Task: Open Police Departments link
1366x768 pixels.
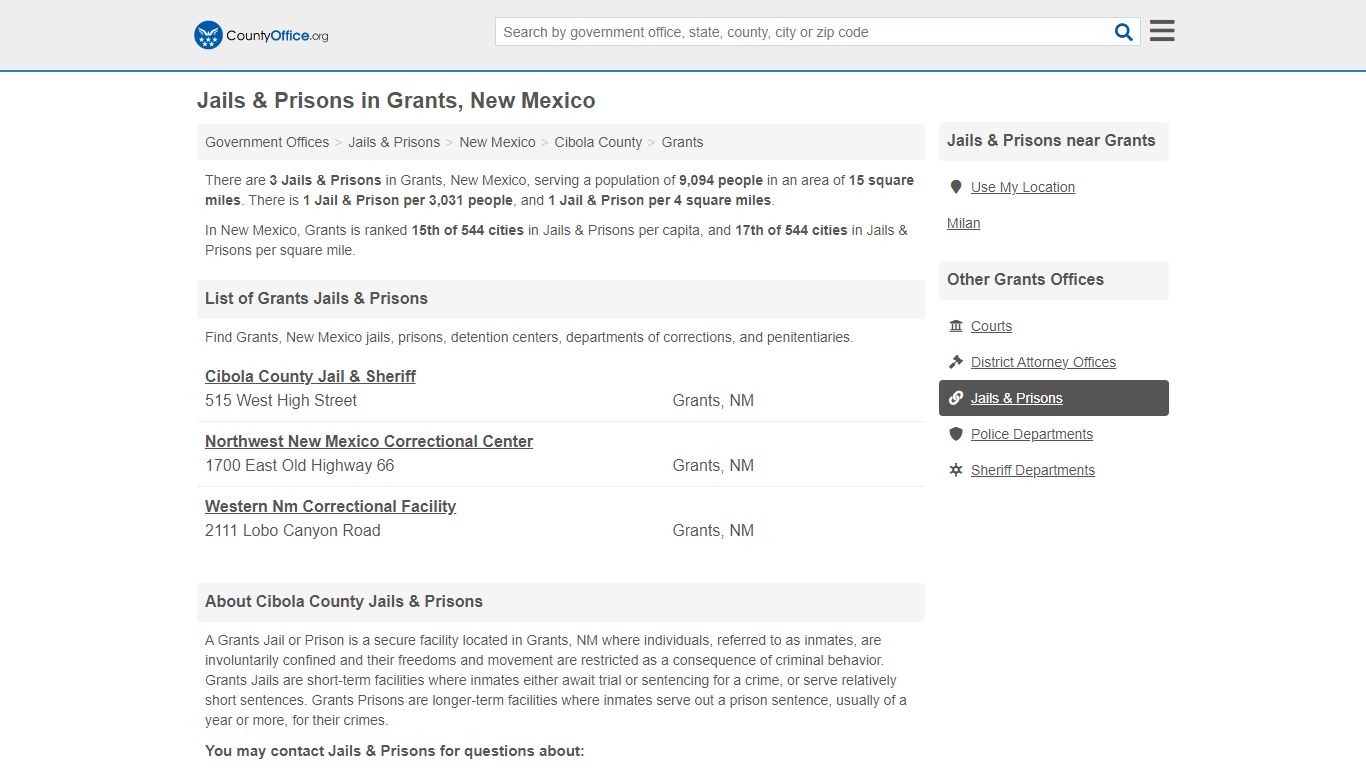Action: pyautogui.click(x=1032, y=434)
